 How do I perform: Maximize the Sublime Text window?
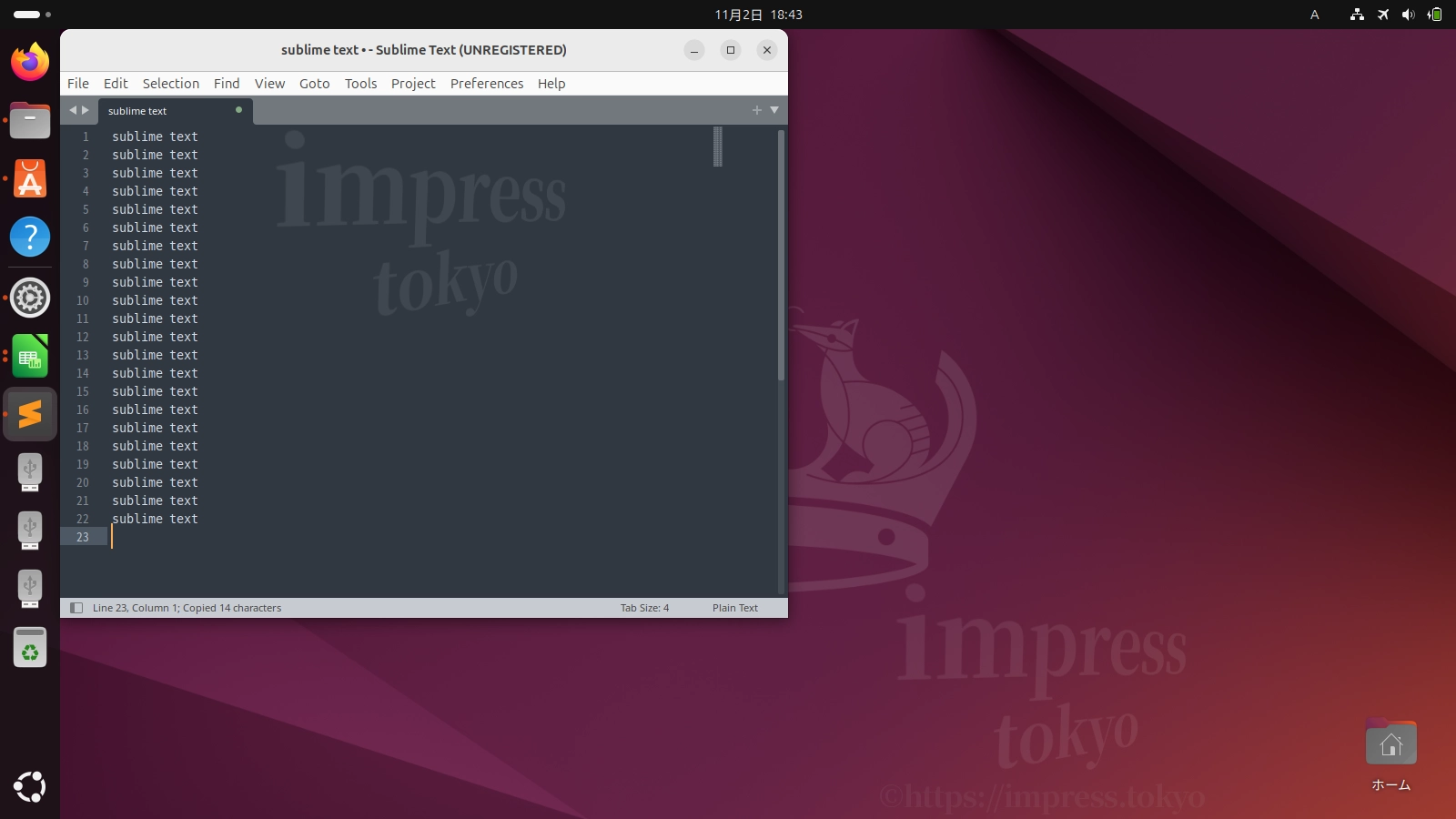coord(731,50)
